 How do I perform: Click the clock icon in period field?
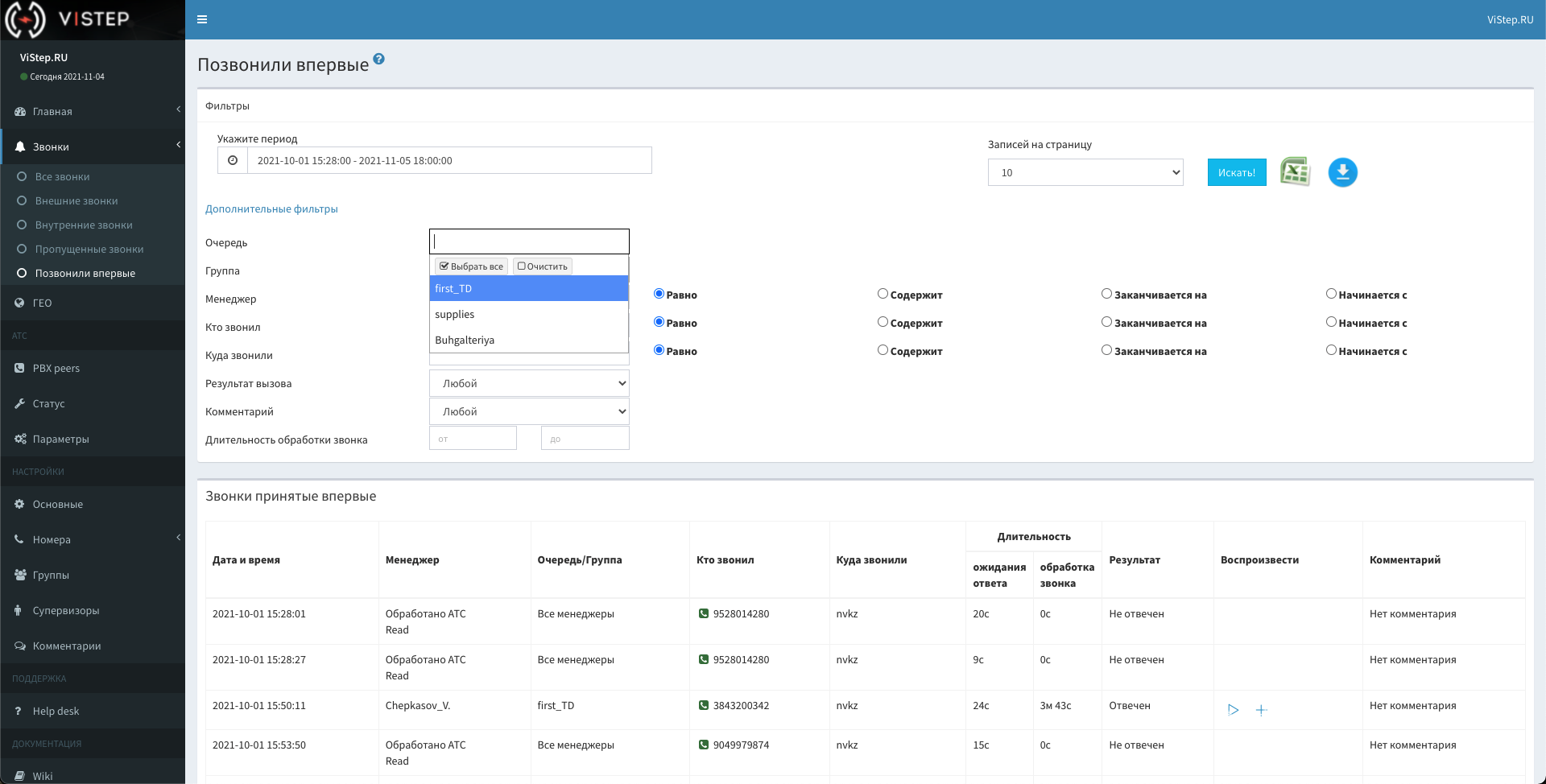coord(233,160)
